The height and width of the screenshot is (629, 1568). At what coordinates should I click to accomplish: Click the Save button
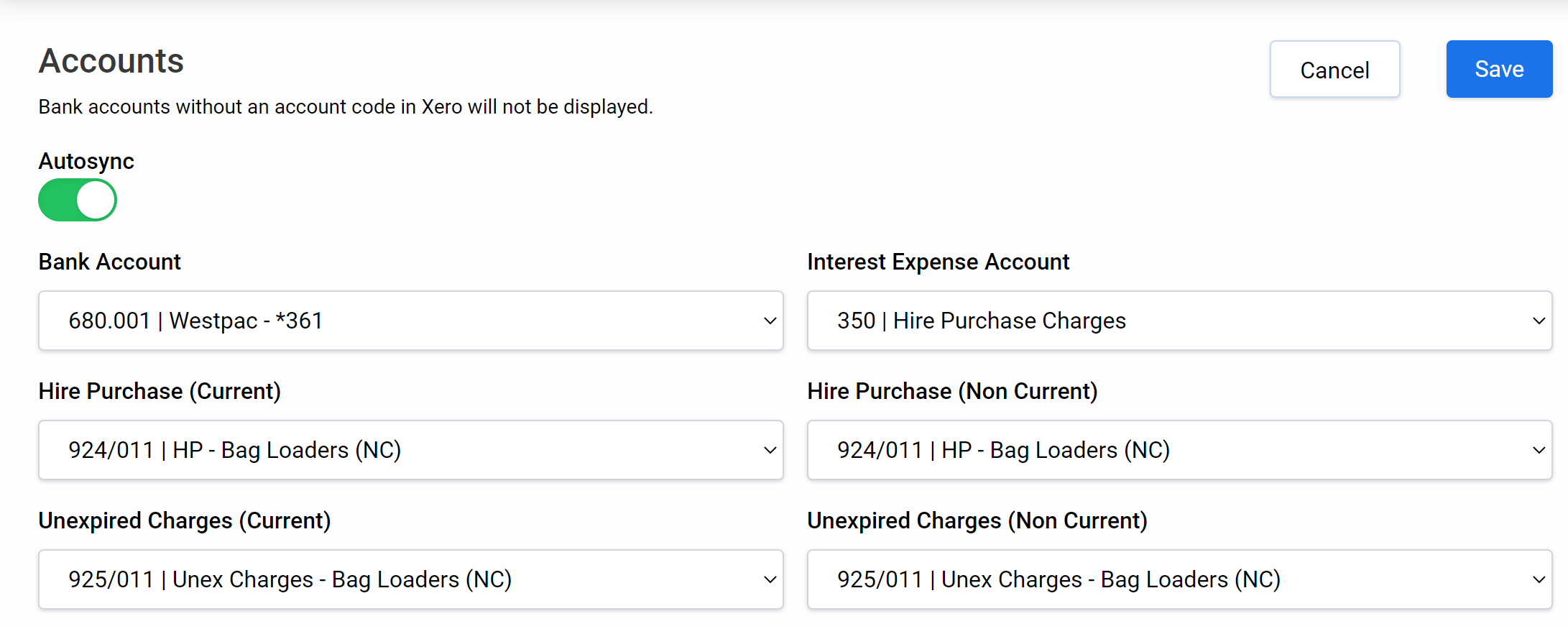(x=1499, y=69)
